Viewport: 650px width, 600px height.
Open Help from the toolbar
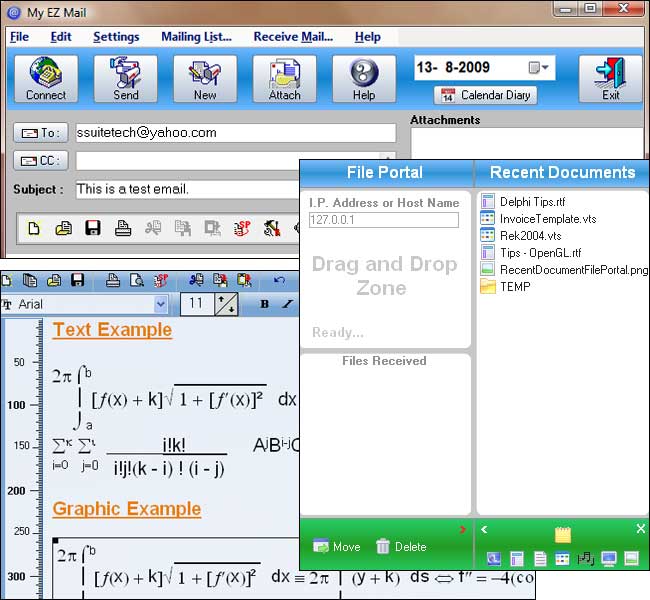[x=364, y=79]
